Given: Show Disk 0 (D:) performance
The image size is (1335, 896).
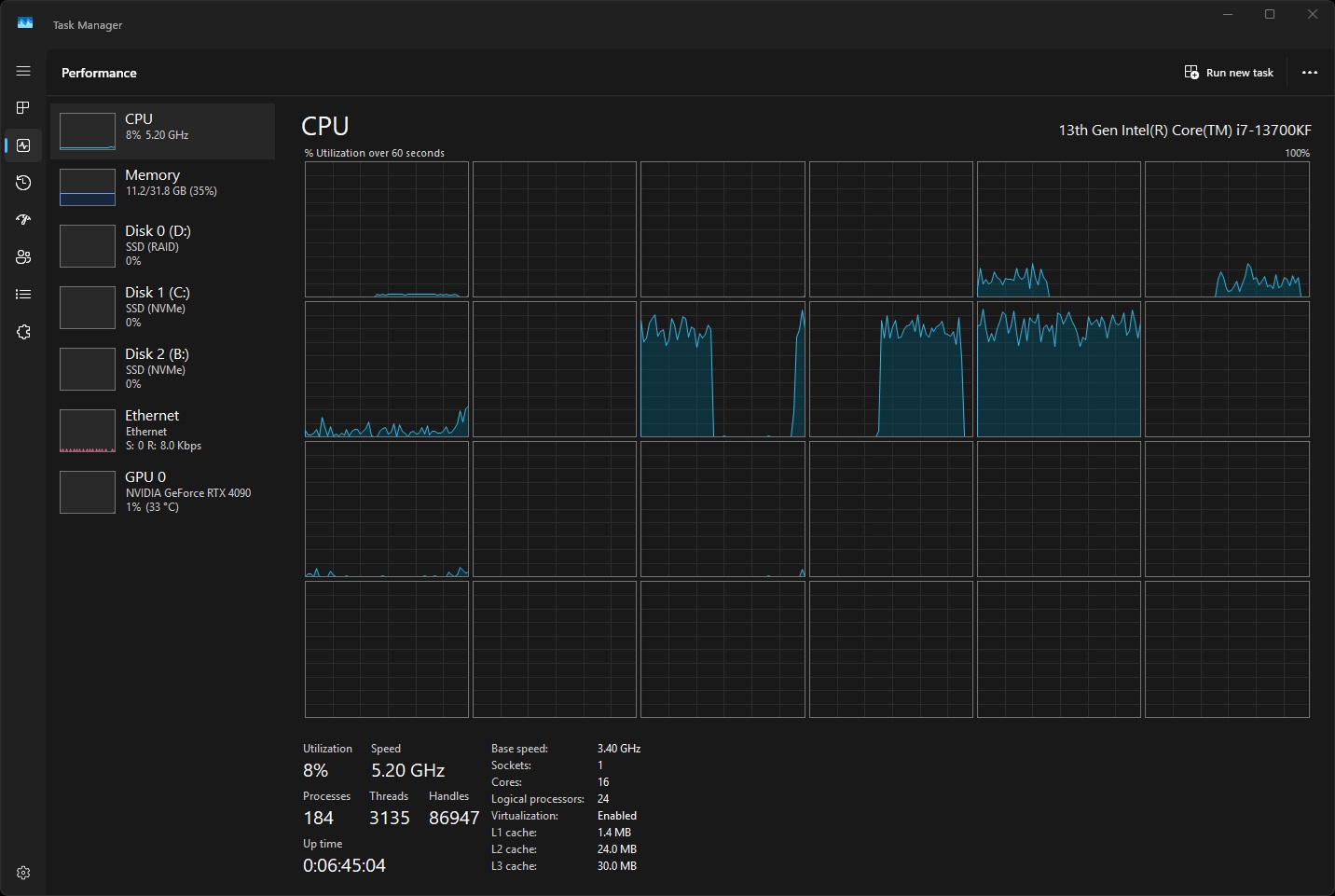Looking at the screenshot, I should coord(162,245).
